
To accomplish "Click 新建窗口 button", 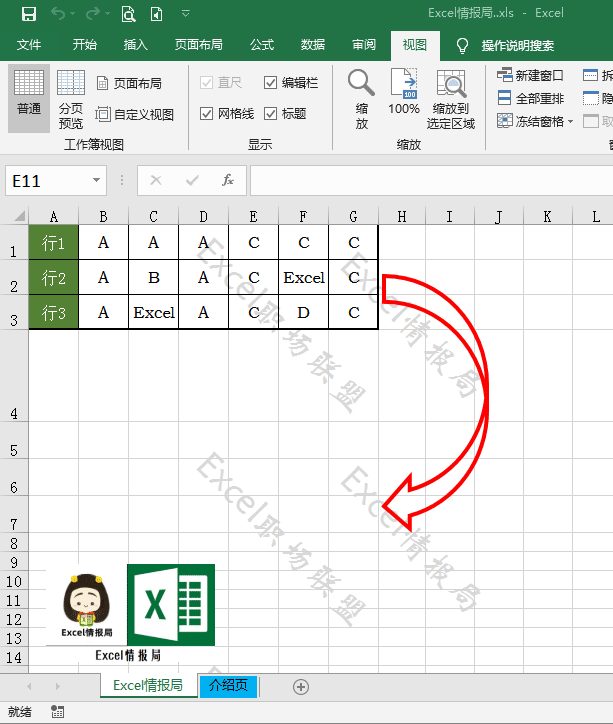I will coord(530,75).
